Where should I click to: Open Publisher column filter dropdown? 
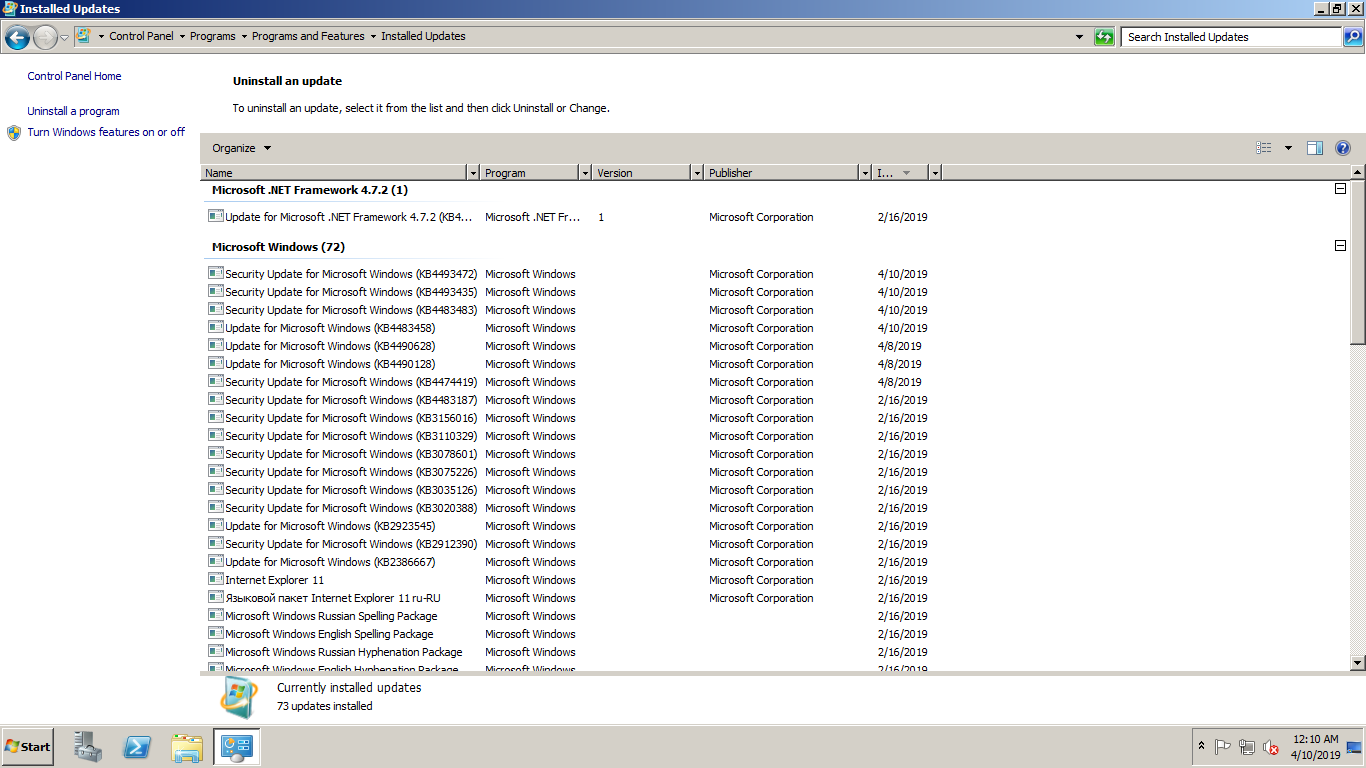point(865,173)
